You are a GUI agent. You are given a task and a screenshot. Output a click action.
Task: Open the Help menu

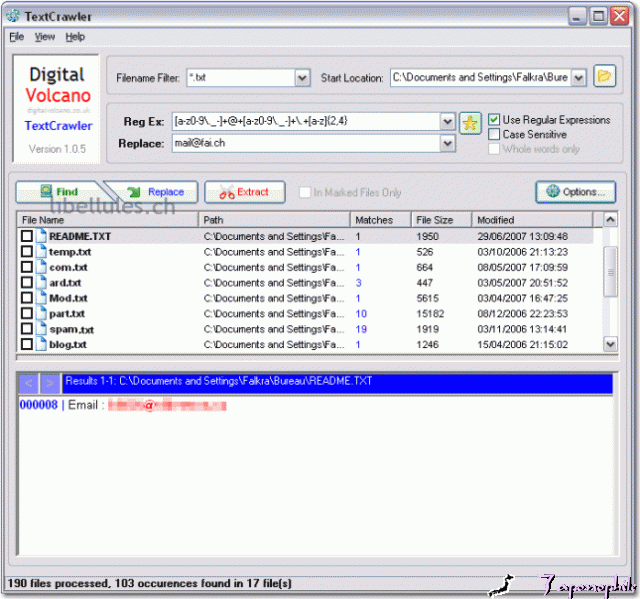[75, 37]
